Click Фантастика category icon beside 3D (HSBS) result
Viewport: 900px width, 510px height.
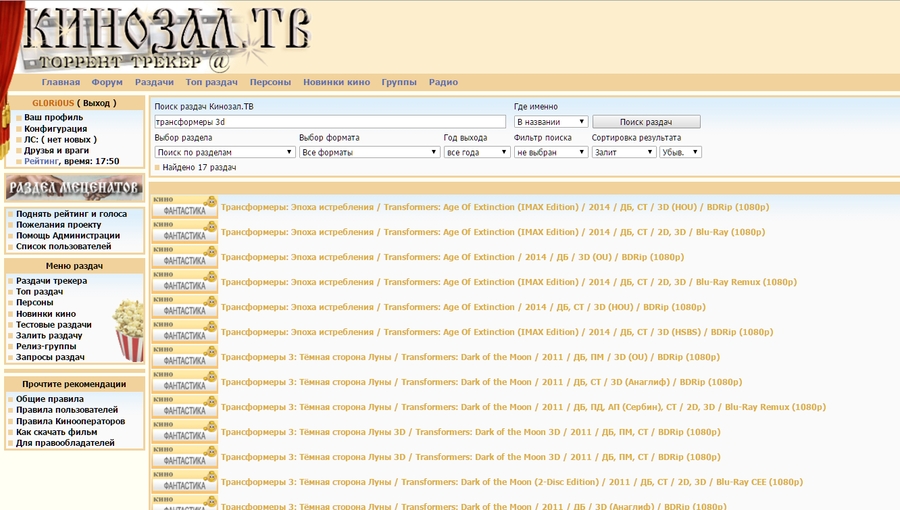185,332
